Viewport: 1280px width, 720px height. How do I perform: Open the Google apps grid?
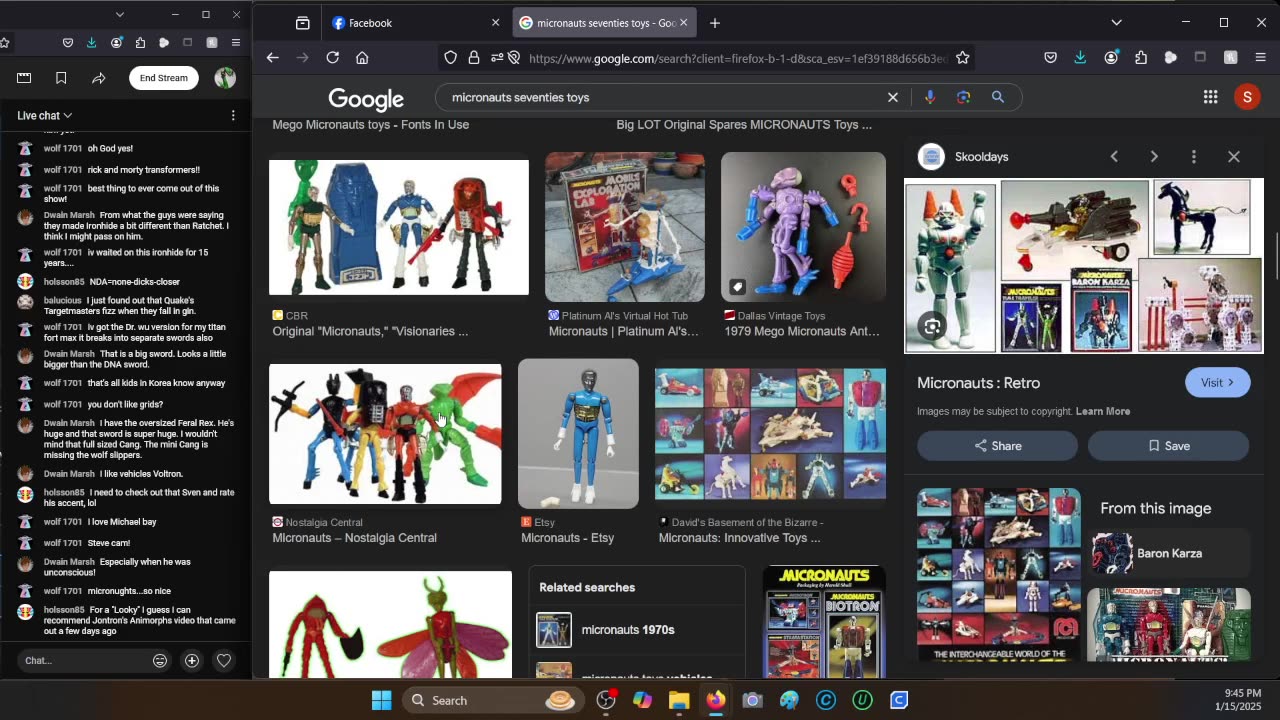point(1210,97)
